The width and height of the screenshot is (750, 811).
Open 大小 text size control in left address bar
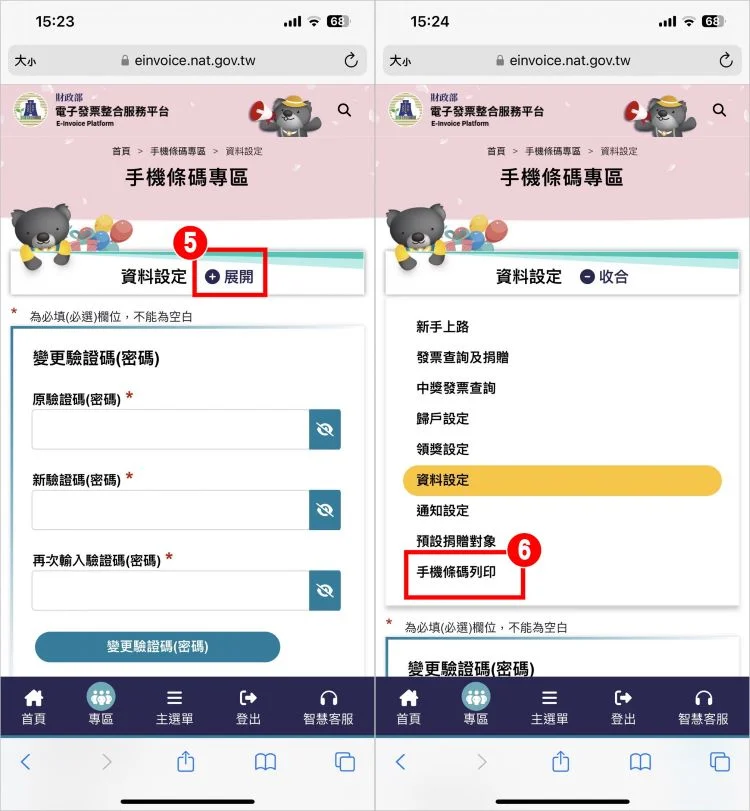(x=25, y=61)
